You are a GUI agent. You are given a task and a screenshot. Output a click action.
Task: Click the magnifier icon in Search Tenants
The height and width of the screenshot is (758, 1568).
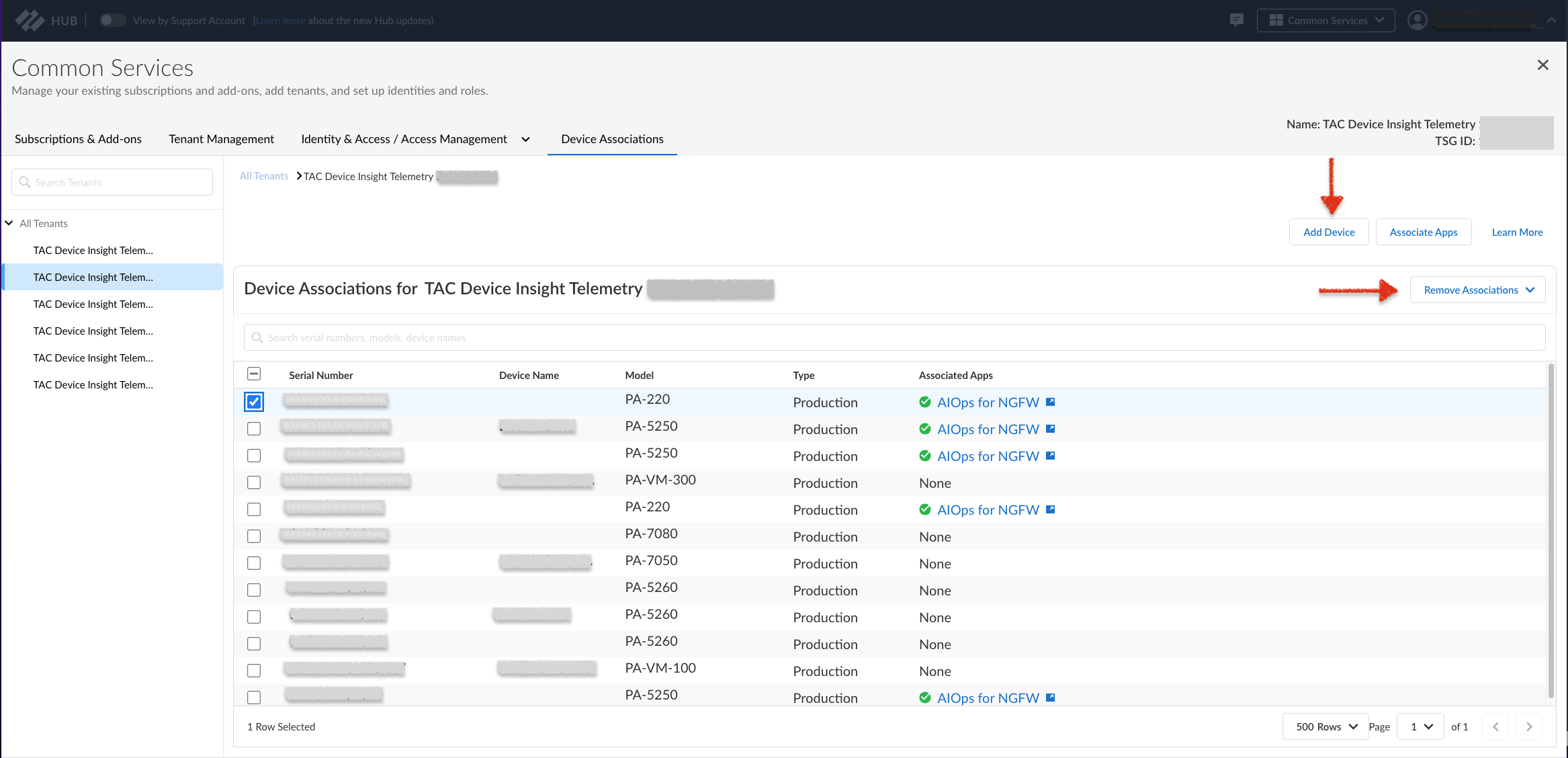(x=25, y=182)
